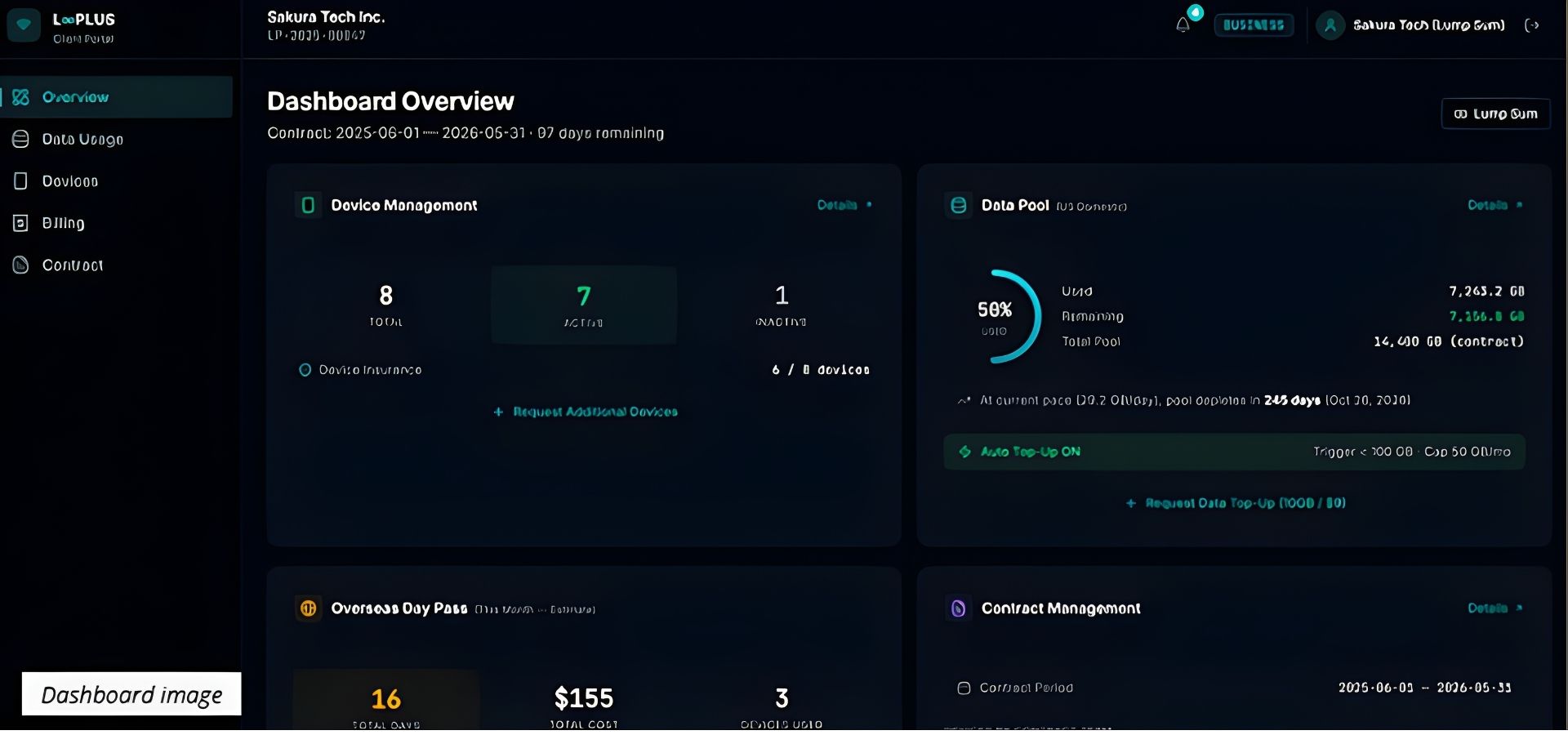The width and height of the screenshot is (1568, 735).
Task: Click the BUSINESS plan badge
Action: (1254, 24)
